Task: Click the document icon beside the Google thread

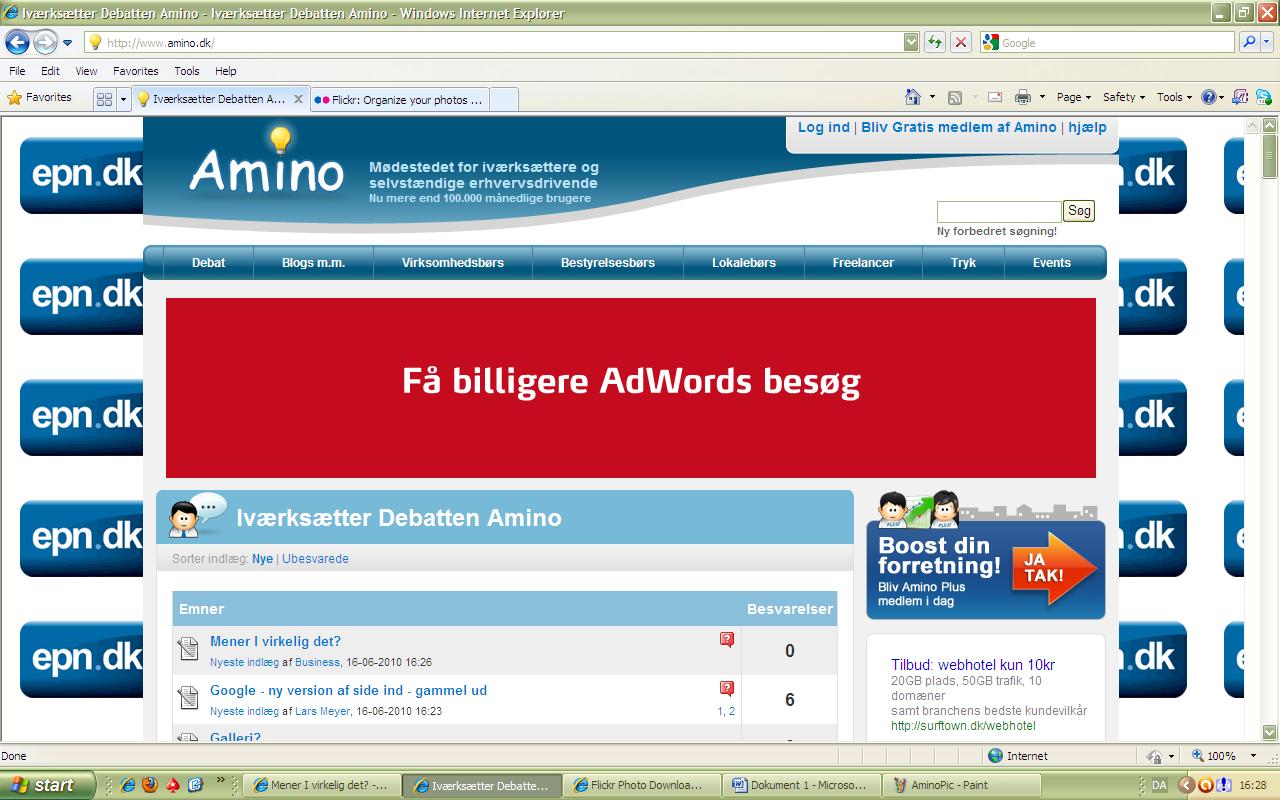Action: (x=188, y=697)
